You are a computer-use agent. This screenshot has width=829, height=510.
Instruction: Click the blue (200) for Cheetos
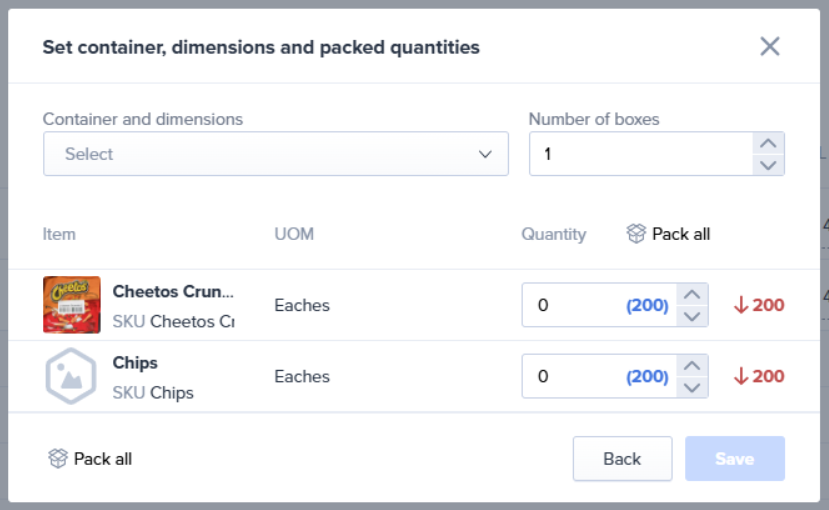[x=647, y=305]
